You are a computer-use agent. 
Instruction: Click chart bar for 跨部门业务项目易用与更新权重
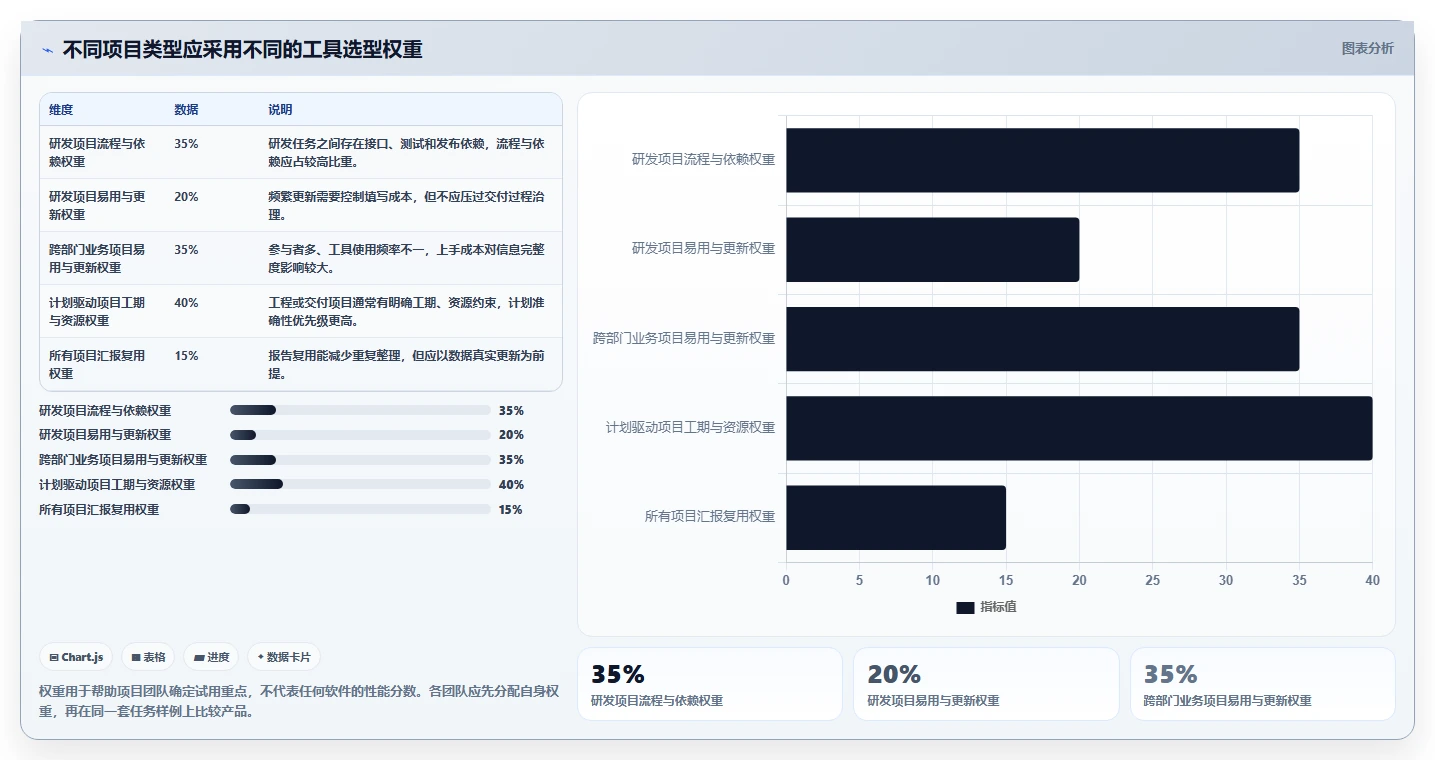[1042, 339]
